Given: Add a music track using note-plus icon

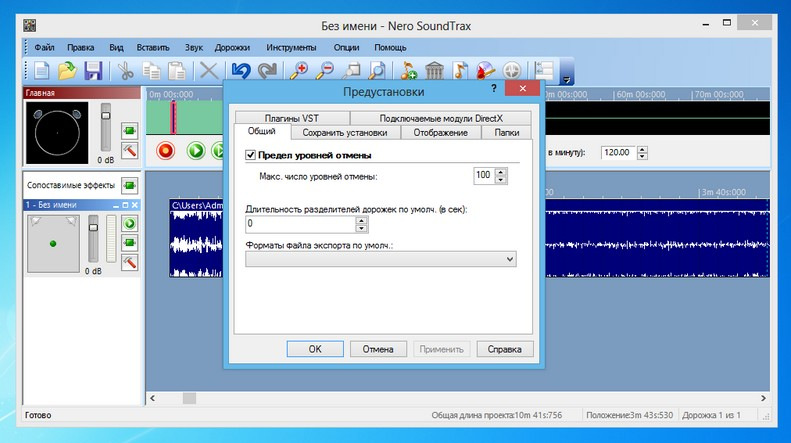Looking at the screenshot, I should point(408,71).
